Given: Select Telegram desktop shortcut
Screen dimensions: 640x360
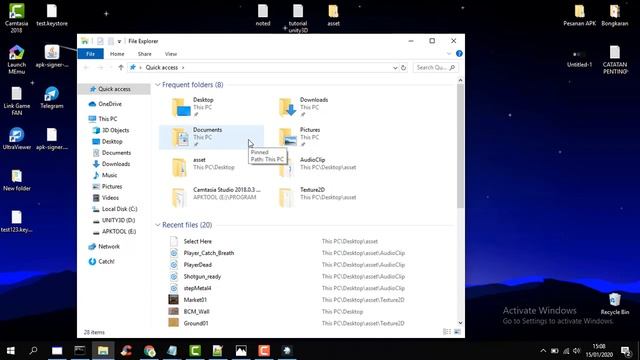Looking at the screenshot, I should tap(52, 98).
